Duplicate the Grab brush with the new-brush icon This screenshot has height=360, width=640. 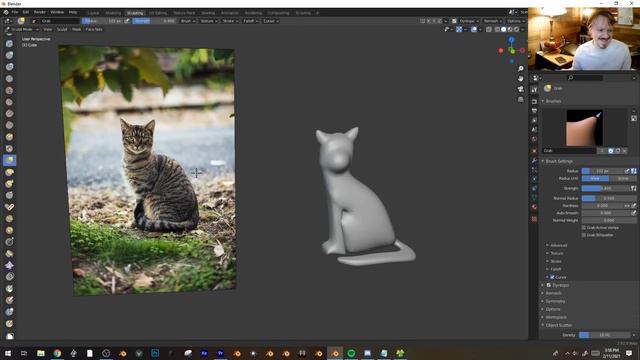(618, 151)
